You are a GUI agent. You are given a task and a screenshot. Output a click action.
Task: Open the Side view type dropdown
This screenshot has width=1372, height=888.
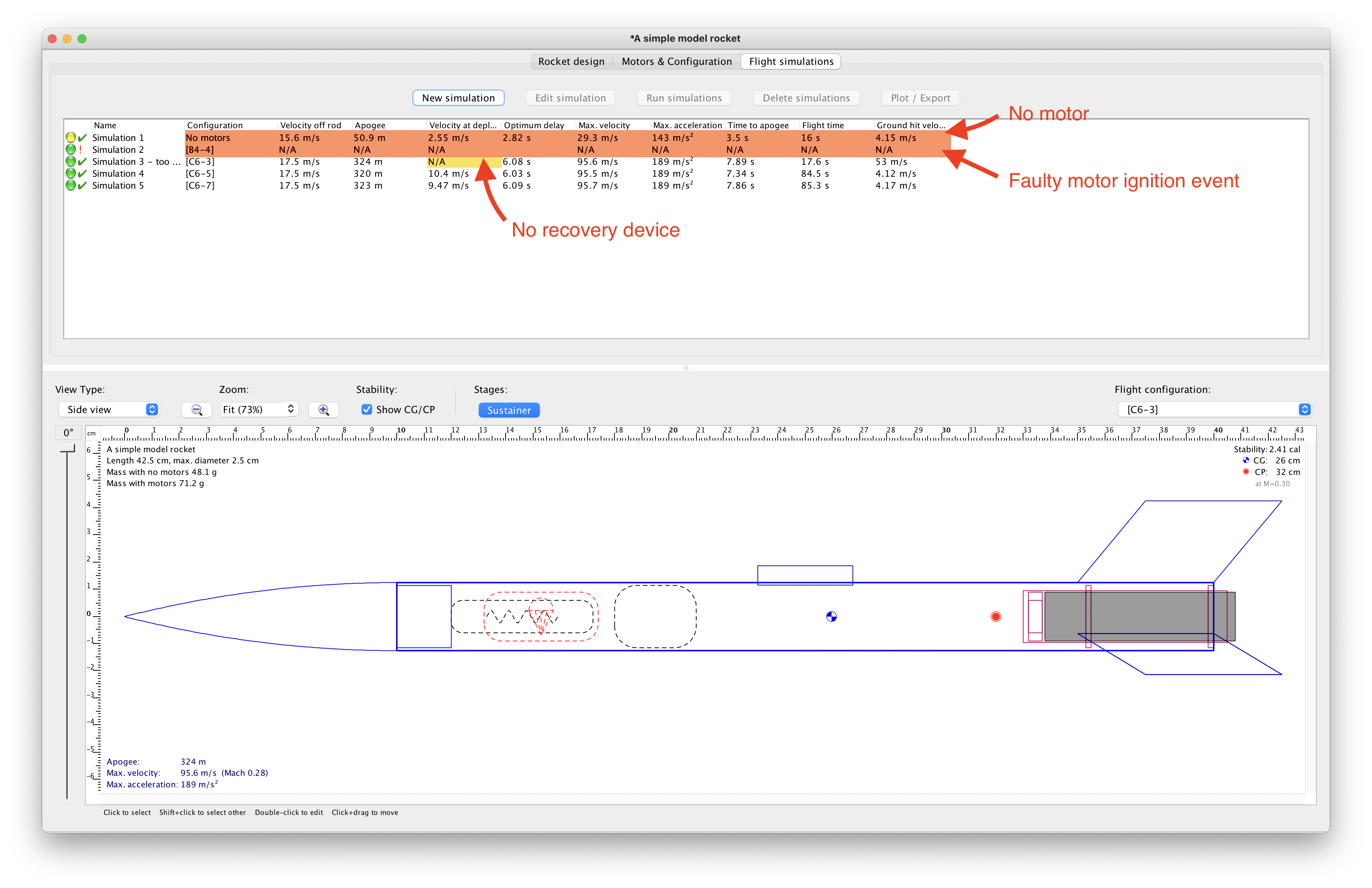click(109, 409)
